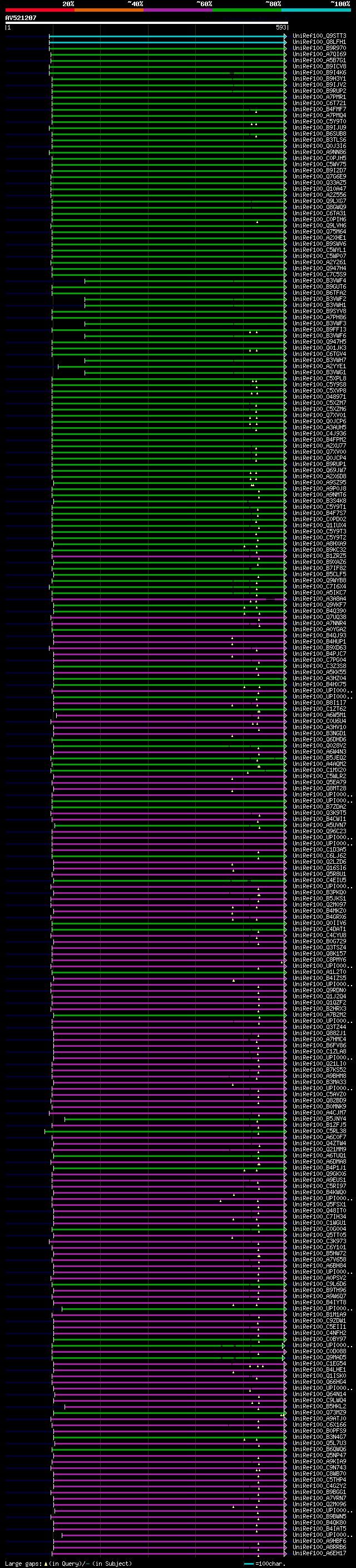Select hit label UniRef100_Q69JW7
Screen dimensions: 356x1568
[x=319, y=471]
